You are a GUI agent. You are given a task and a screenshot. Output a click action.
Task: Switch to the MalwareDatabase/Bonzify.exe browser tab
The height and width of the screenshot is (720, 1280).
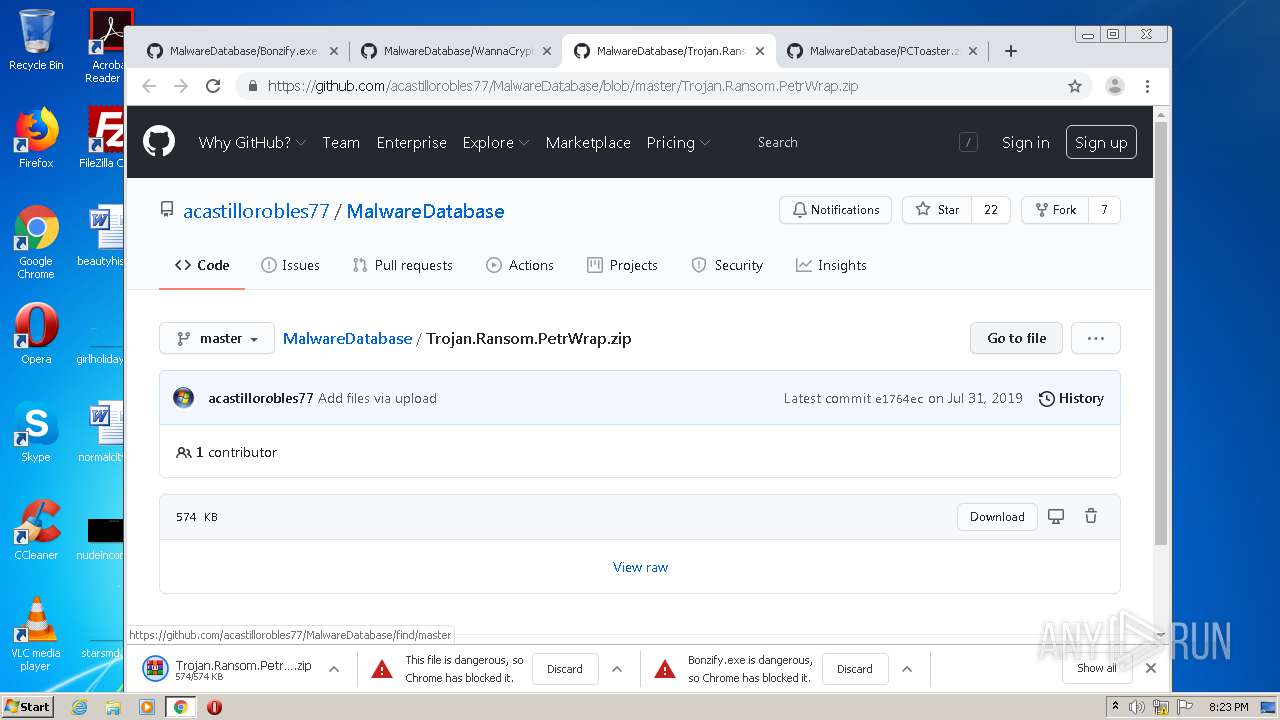coord(243,51)
